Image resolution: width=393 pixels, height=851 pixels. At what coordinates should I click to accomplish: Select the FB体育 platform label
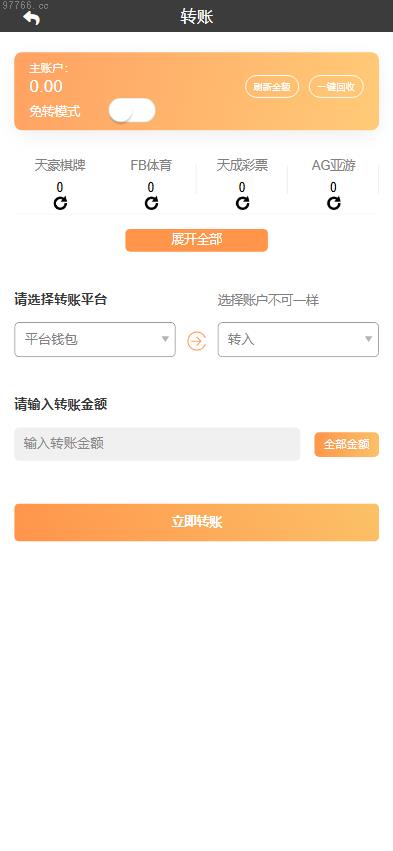pyautogui.click(x=151, y=166)
